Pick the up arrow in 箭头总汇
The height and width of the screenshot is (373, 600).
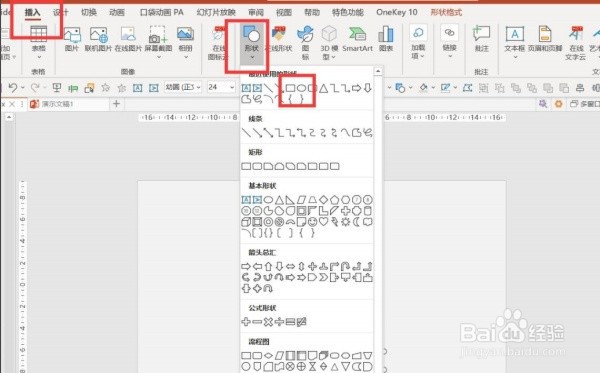click(268, 266)
